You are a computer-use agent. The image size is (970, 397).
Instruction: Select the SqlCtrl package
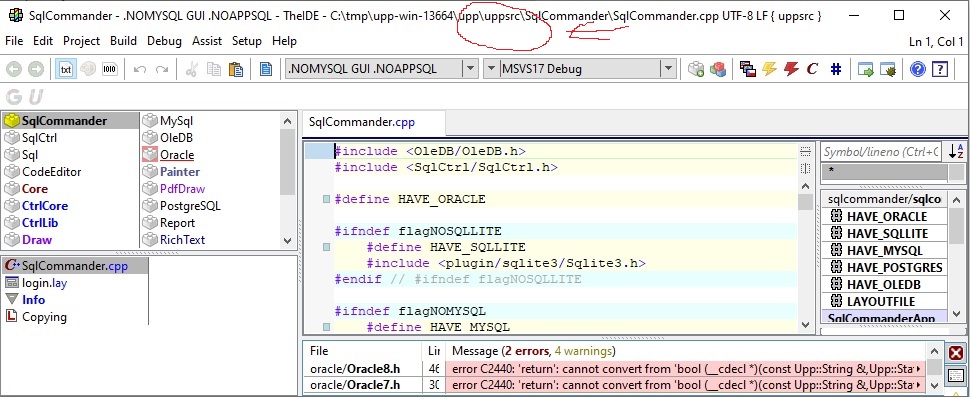(71, 138)
